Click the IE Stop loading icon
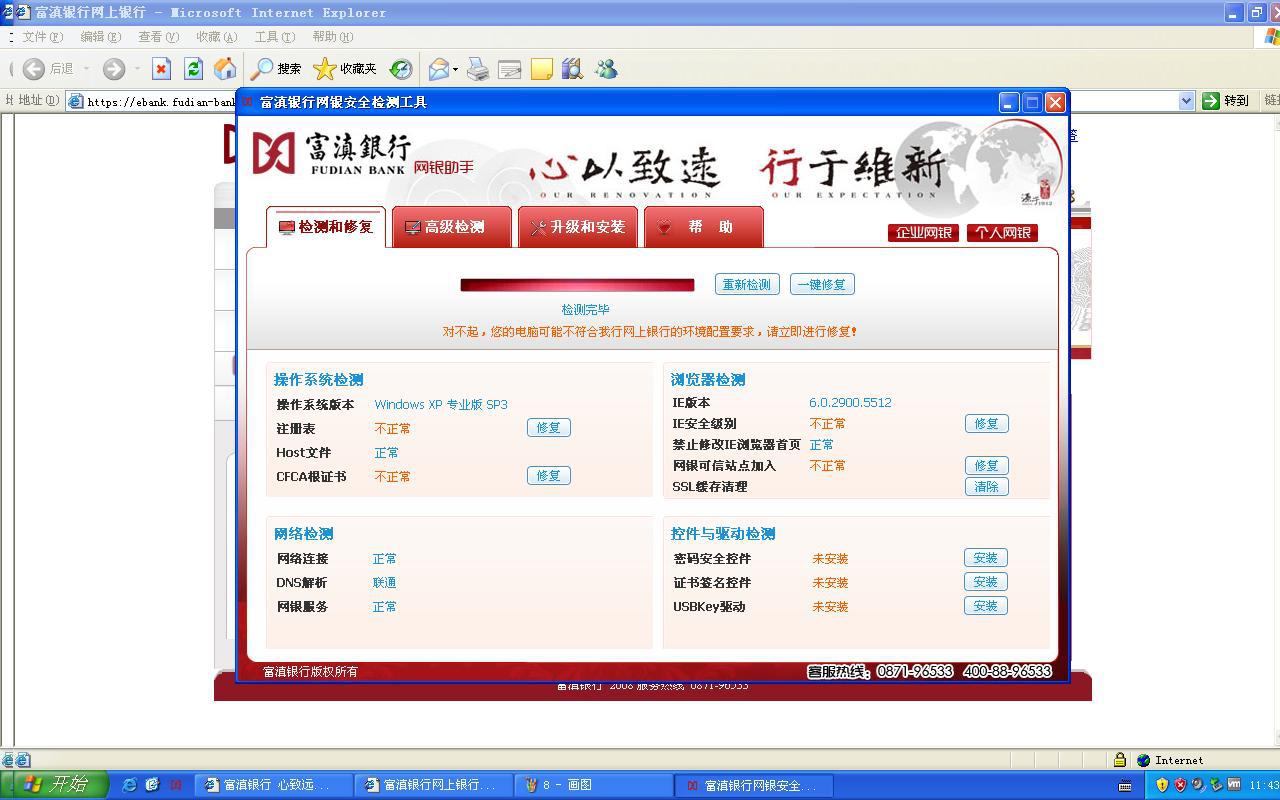Screen dimensions: 1280x800 [x=161, y=69]
